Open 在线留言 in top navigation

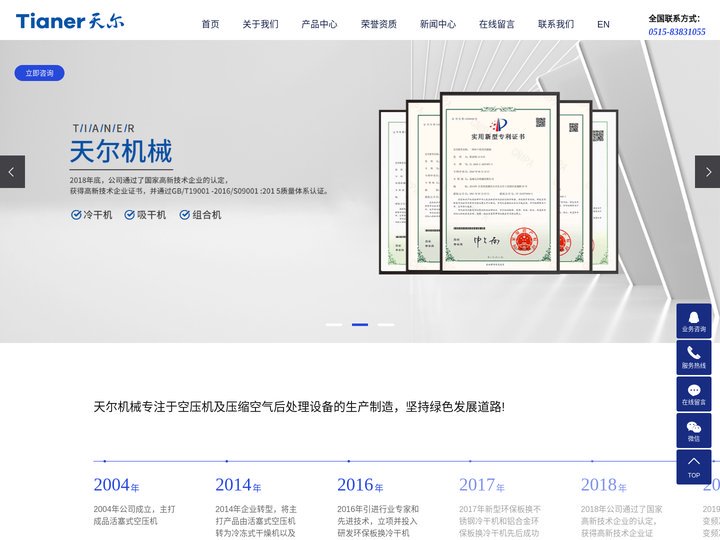point(497,24)
